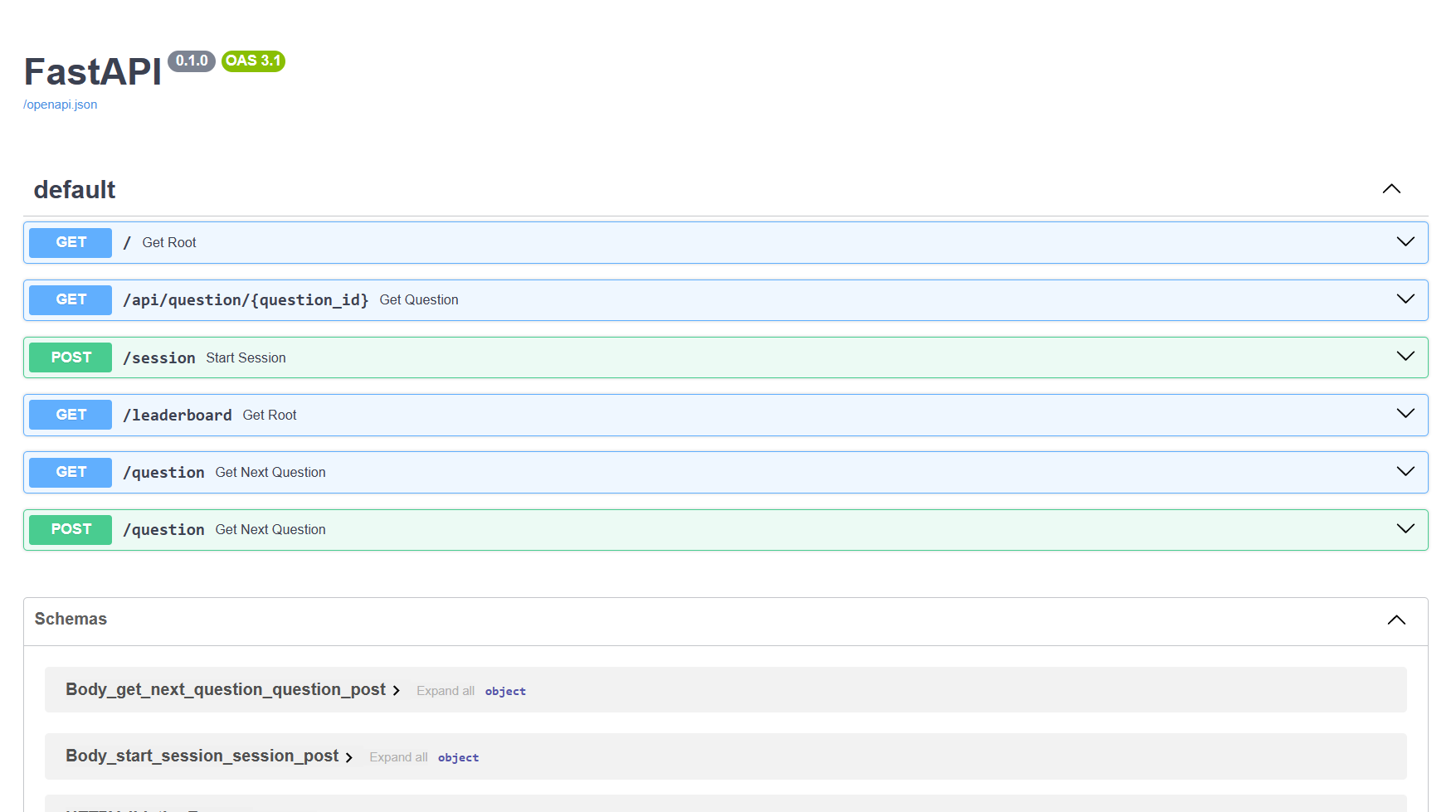Expand the GET /question row chevron
The height and width of the screenshot is (812, 1456).
point(1405,471)
